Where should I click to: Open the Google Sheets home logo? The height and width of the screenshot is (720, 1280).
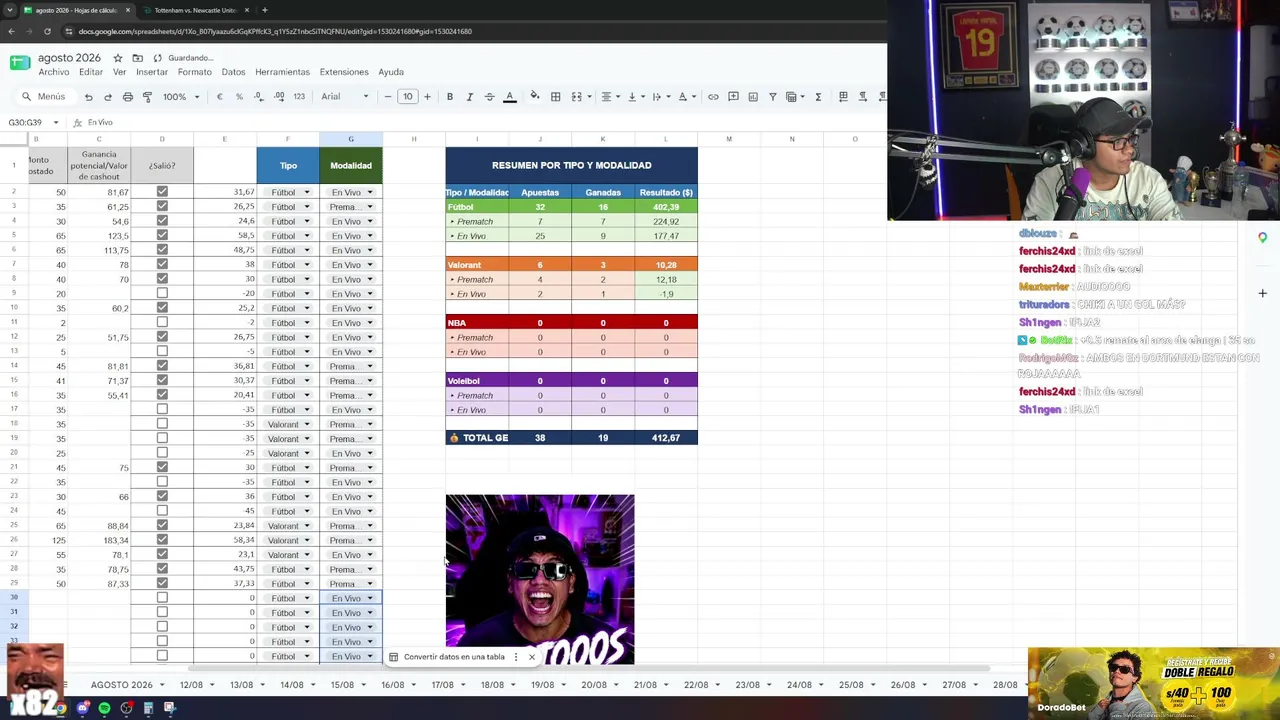tap(20, 63)
